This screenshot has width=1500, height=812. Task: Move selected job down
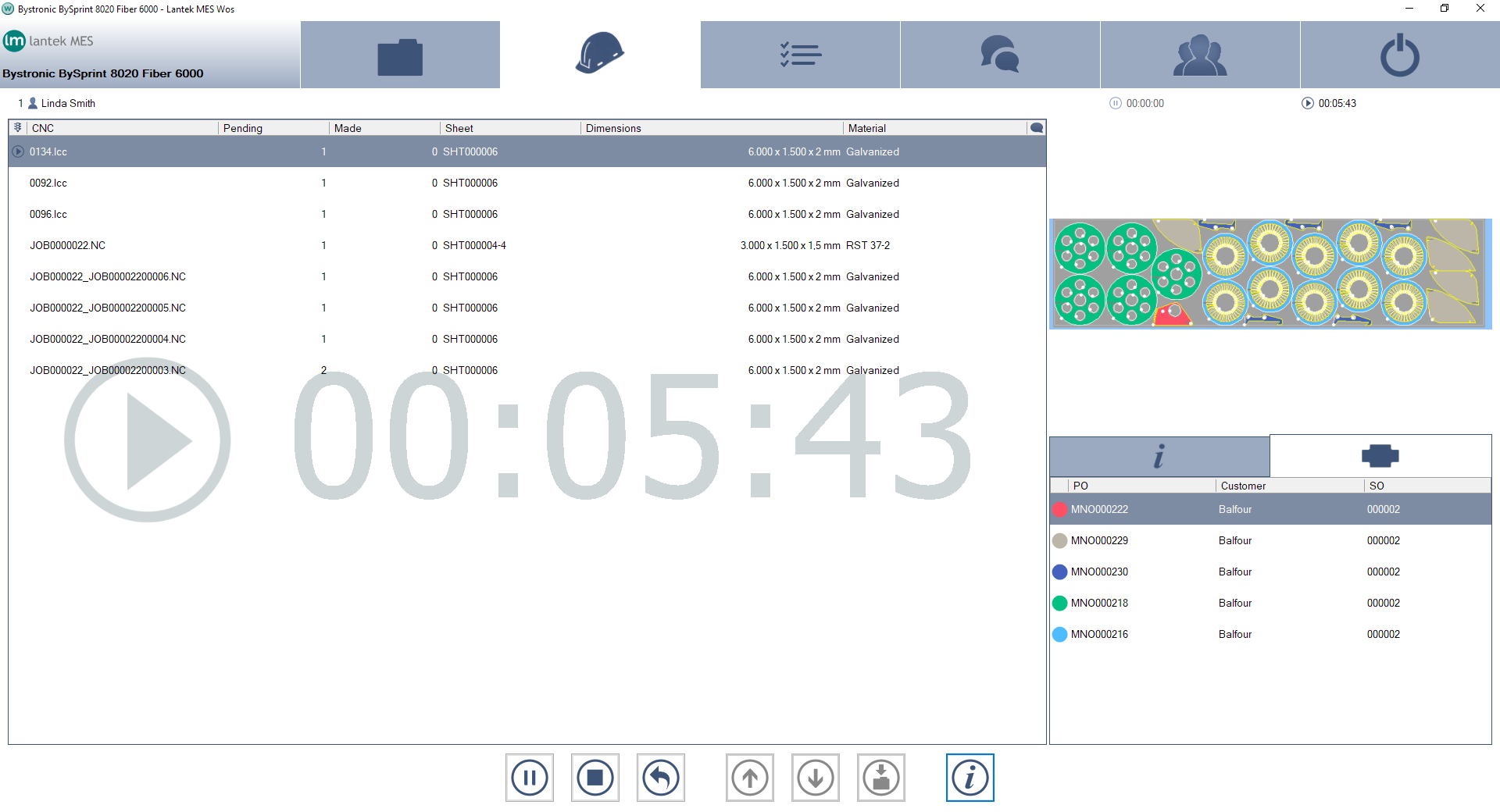pyautogui.click(x=816, y=778)
